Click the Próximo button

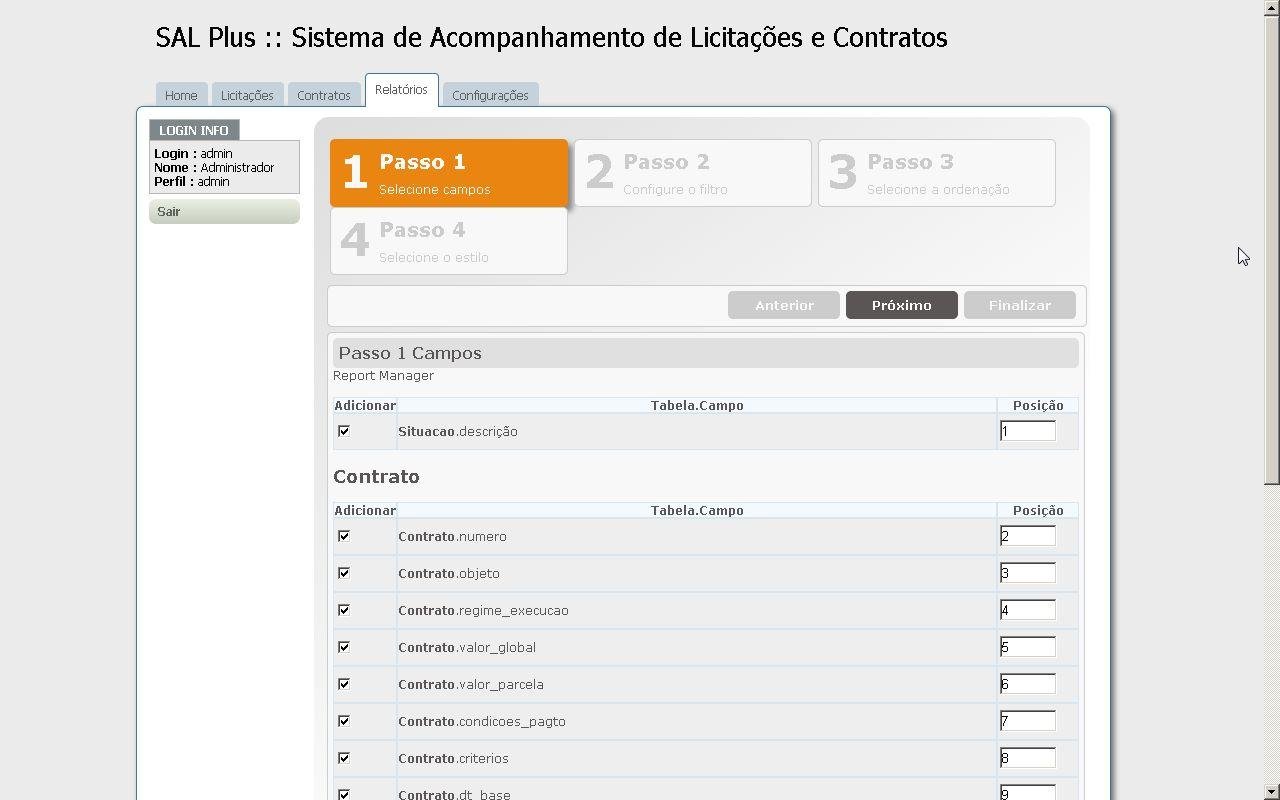point(901,305)
